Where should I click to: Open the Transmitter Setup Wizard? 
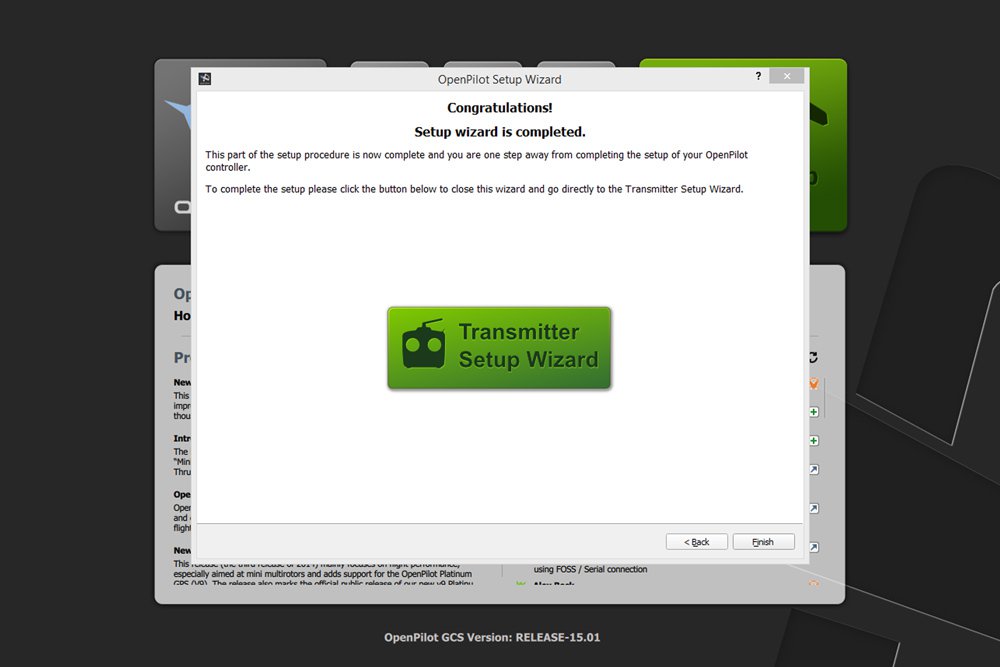coord(499,348)
